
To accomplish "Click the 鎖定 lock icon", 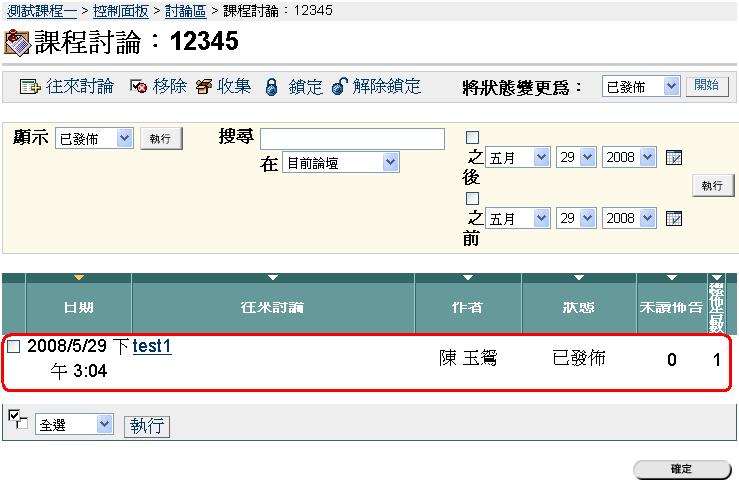I will pyautogui.click(x=271, y=87).
